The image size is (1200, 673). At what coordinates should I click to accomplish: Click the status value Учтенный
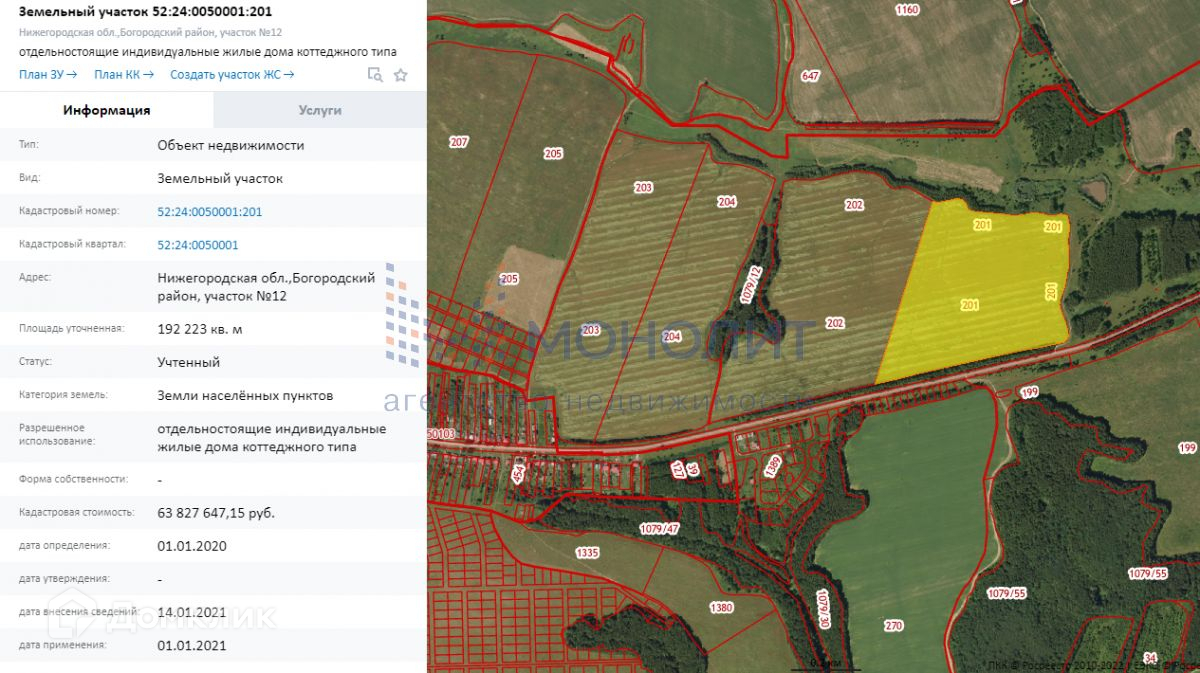click(x=188, y=362)
